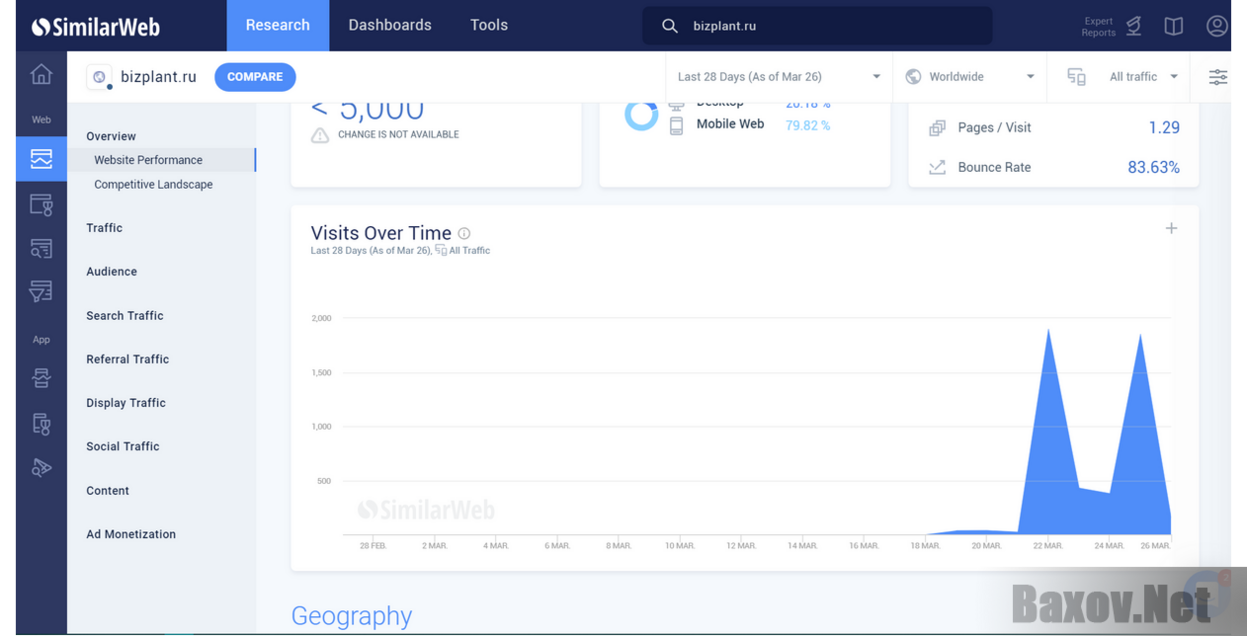Go to Search Traffic in the sidebar
This screenshot has width=1247, height=636.
(x=125, y=316)
